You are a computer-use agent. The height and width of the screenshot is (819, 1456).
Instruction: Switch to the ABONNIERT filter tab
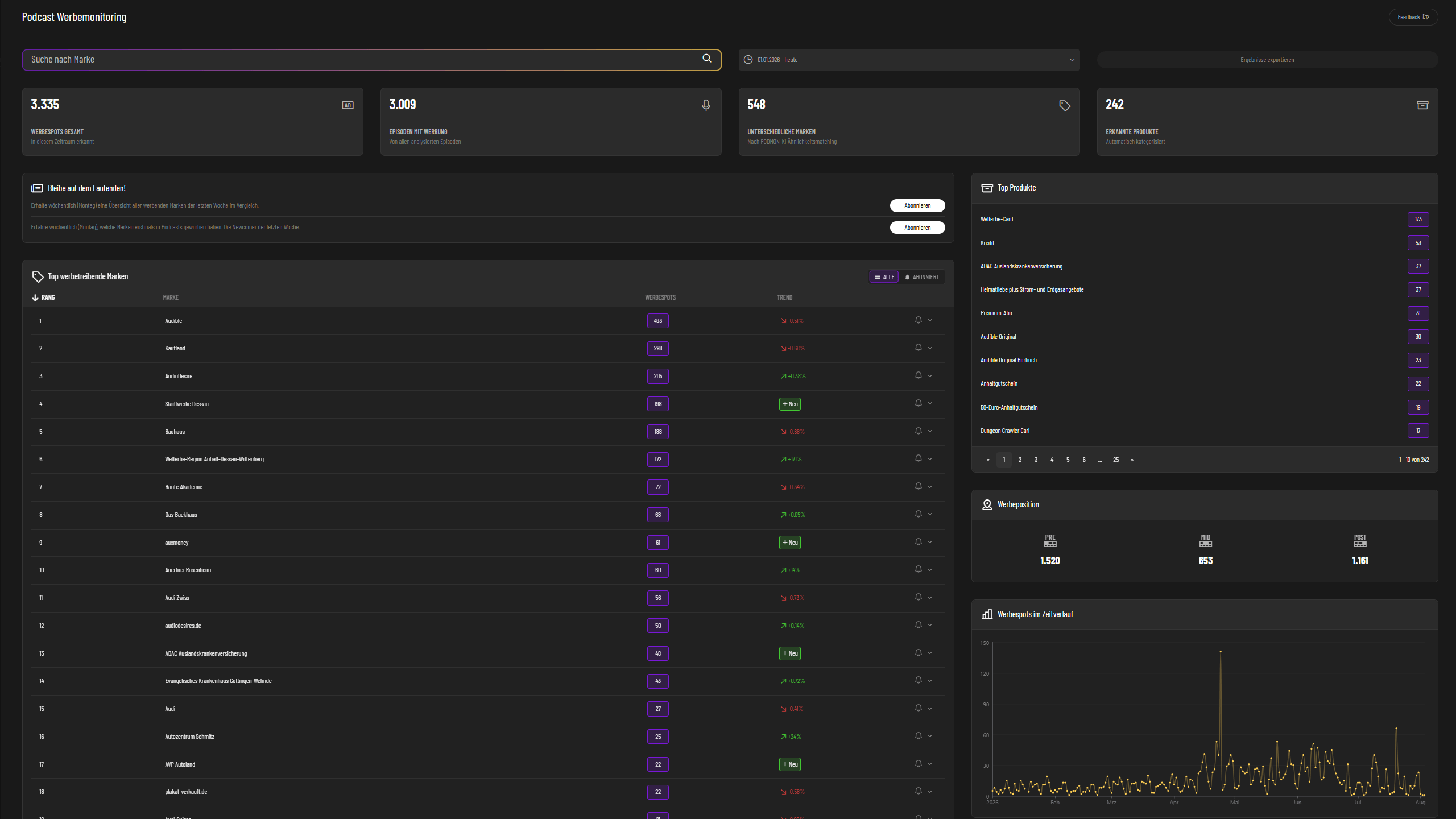(921, 277)
